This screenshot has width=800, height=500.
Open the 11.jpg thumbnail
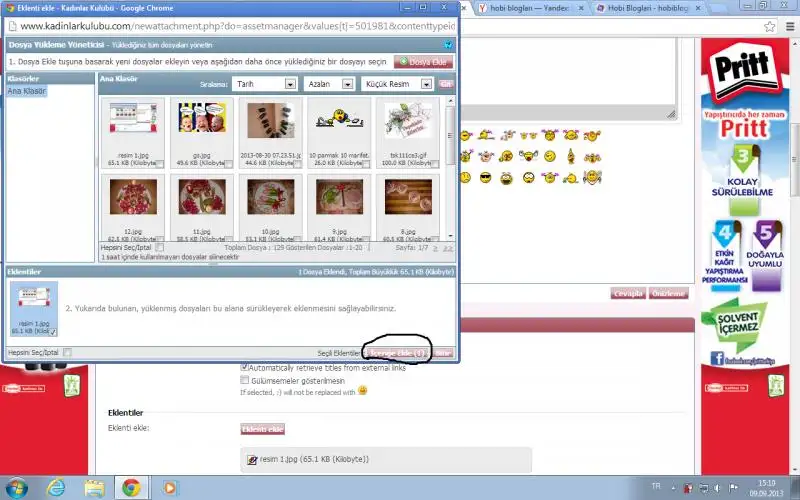coord(202,196)
